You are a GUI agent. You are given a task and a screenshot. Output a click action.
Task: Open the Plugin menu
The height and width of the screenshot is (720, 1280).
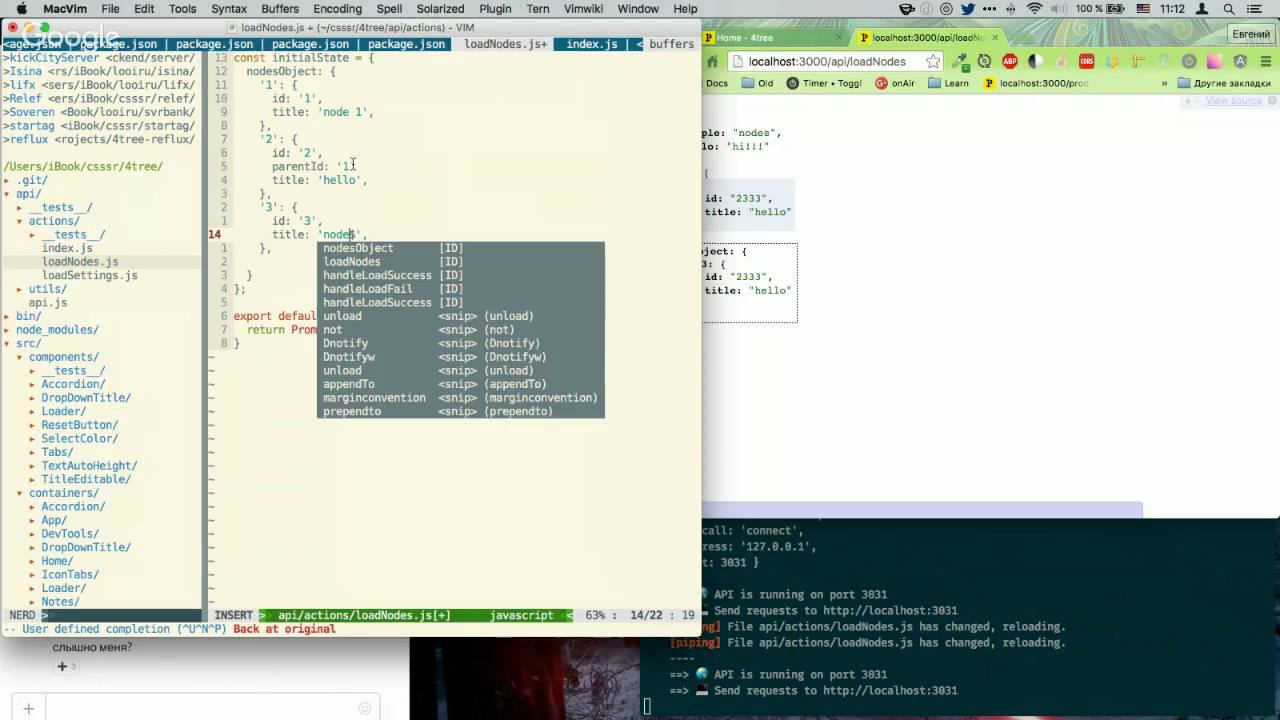click(x=495, y=9)
